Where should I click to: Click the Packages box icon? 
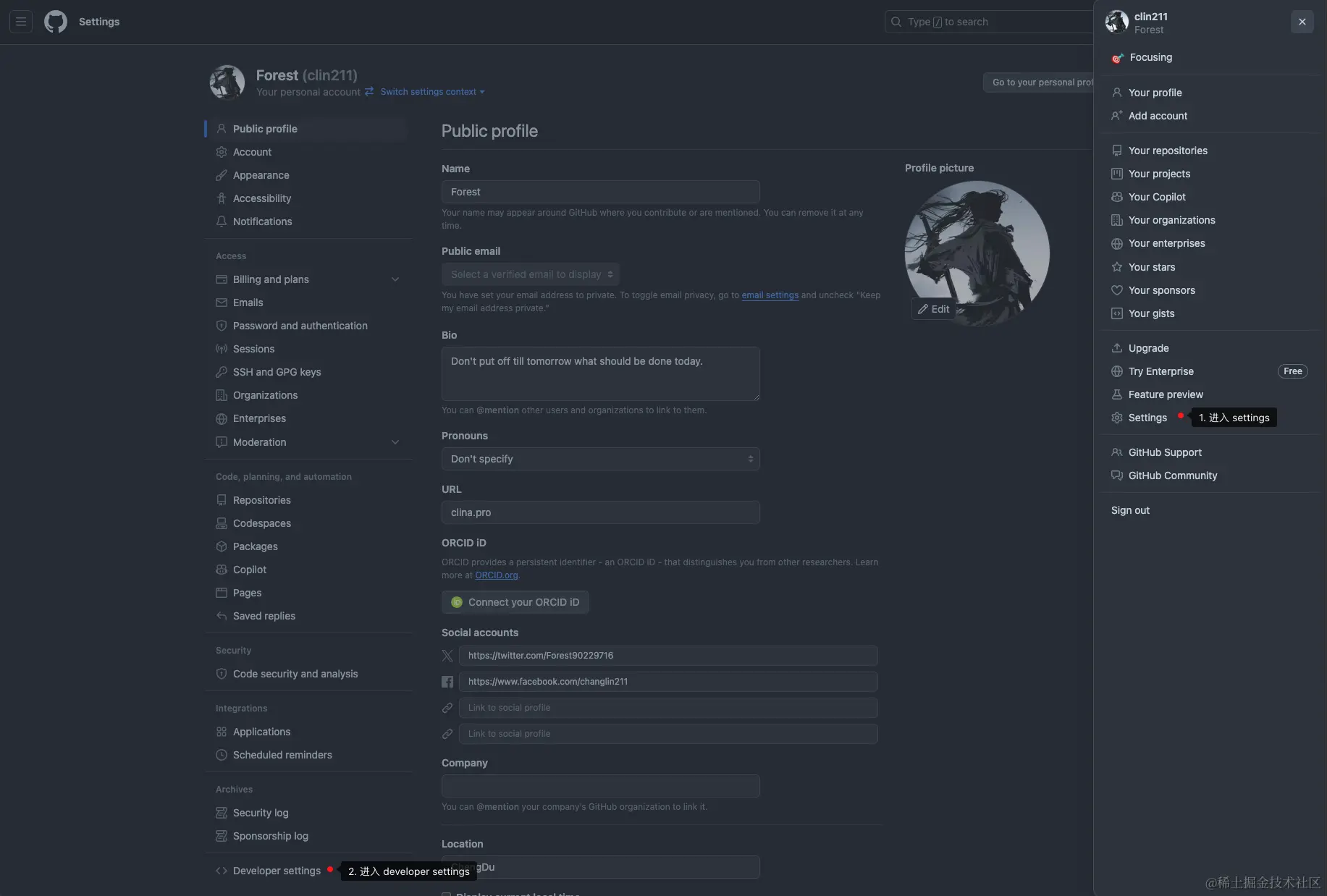[222, 546]
